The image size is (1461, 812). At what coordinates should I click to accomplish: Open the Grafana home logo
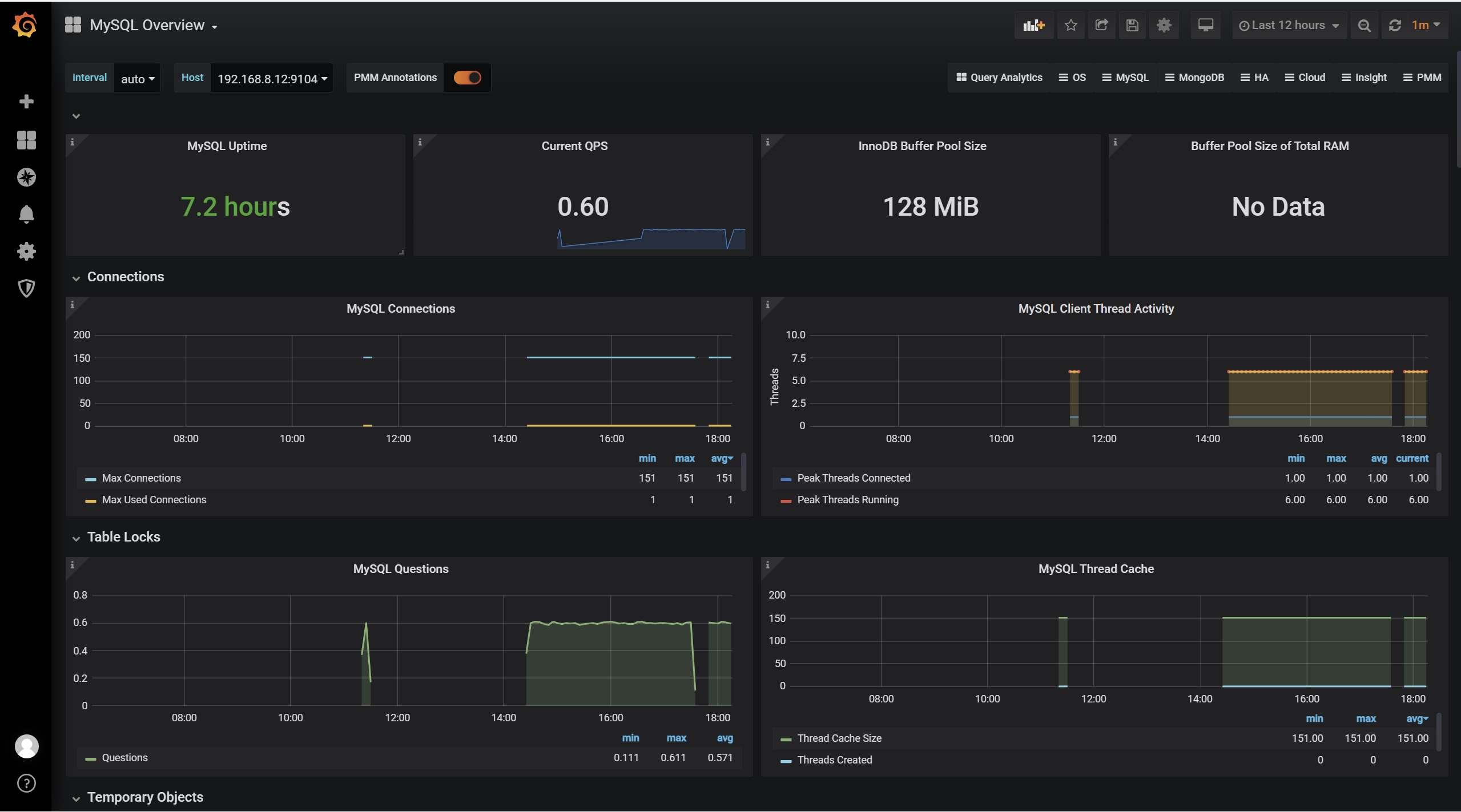(x=25, y=25)
